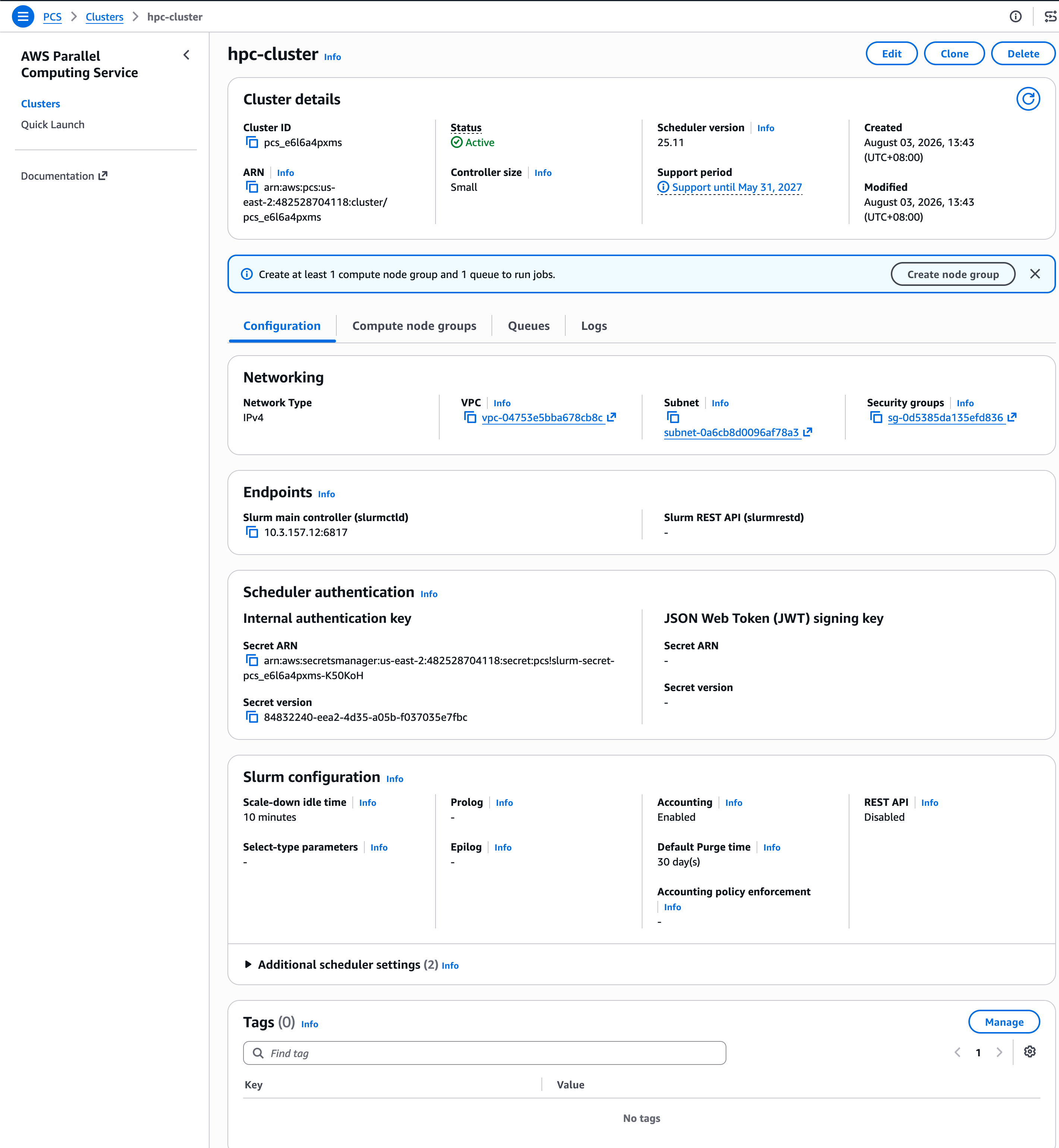
Task: Show Info for Scale-down idle time
Action: point(368,802)
